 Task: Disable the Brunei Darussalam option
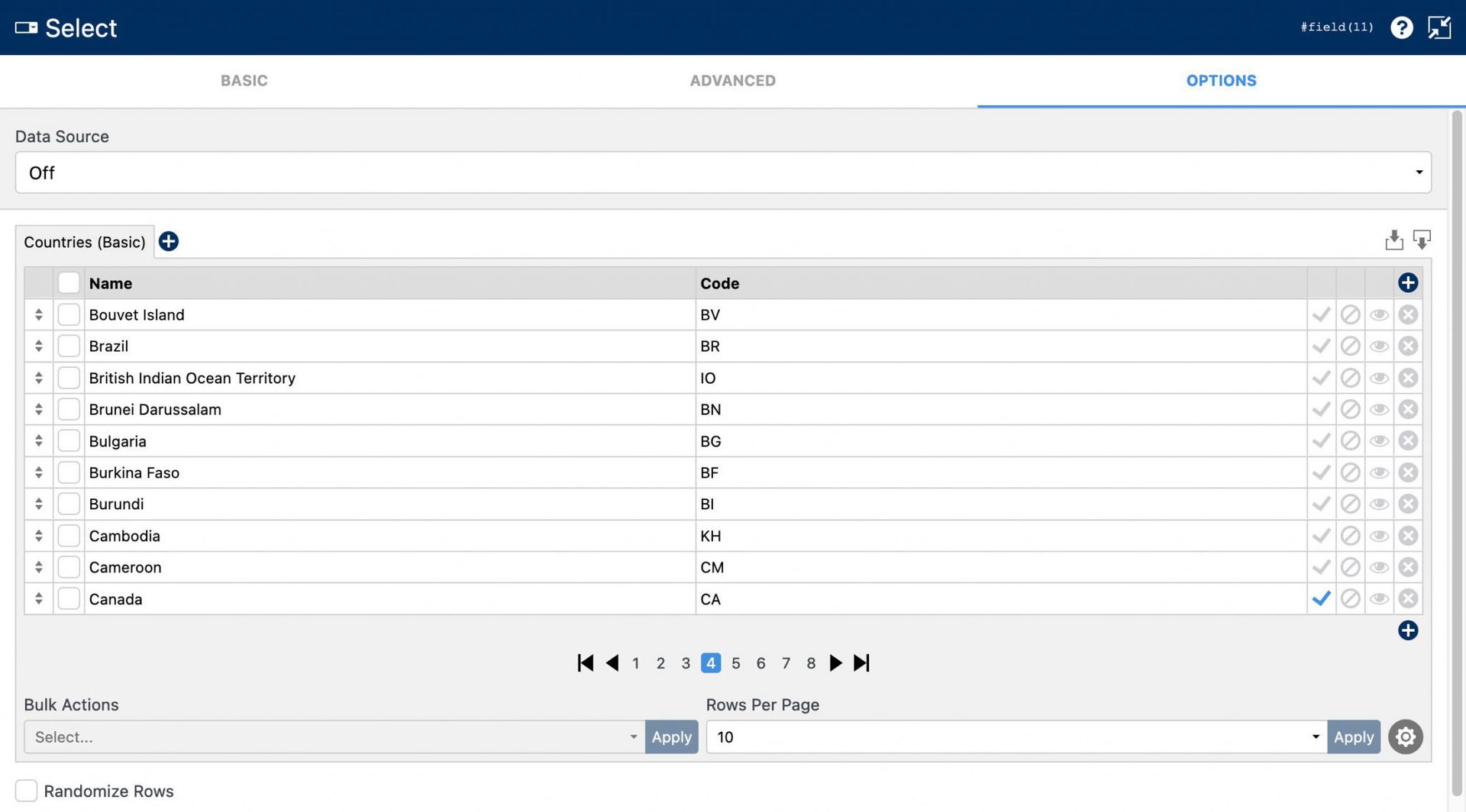click(x=1350, y=410)
